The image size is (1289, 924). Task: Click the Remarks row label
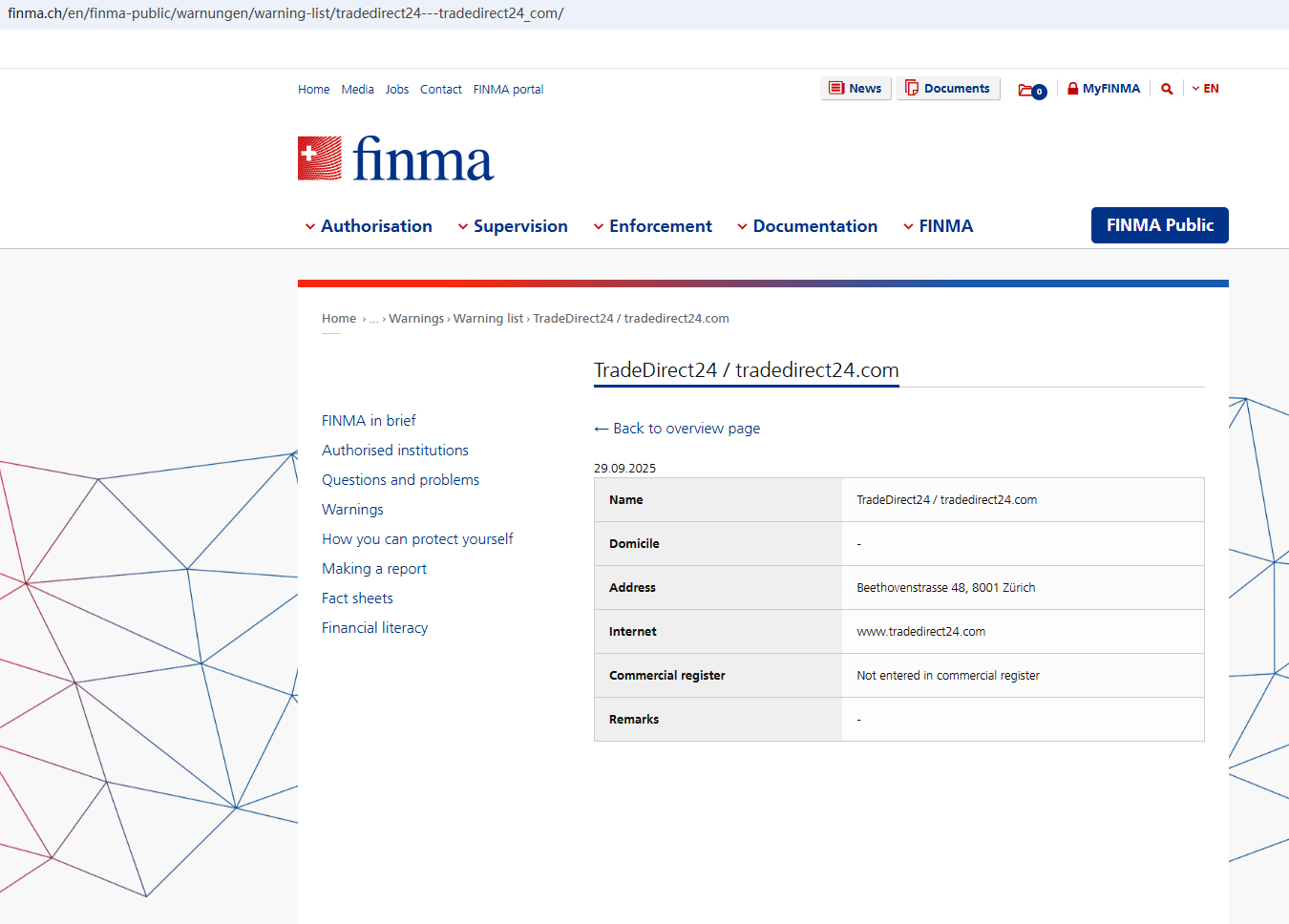coord(634,720)
